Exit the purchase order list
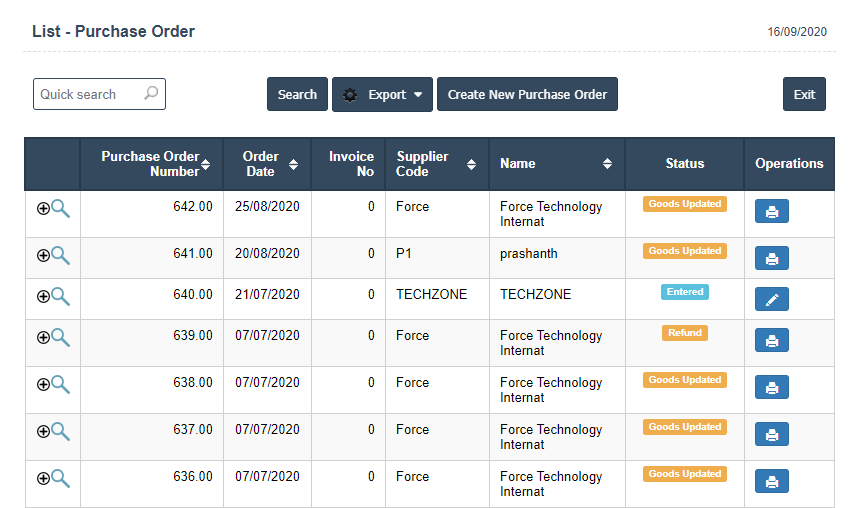 (804, 95)
